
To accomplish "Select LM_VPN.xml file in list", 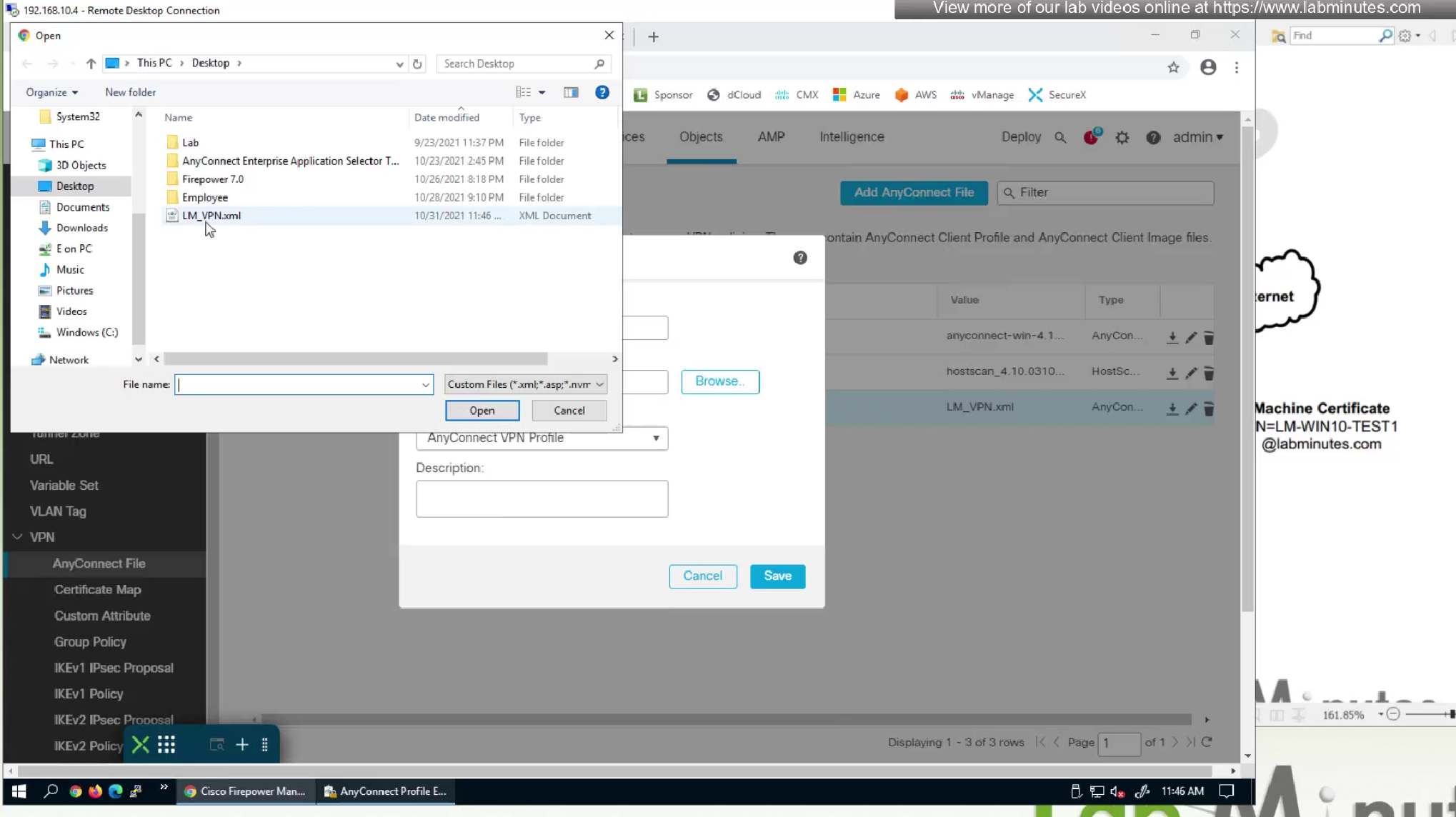I will click(211, 216).
